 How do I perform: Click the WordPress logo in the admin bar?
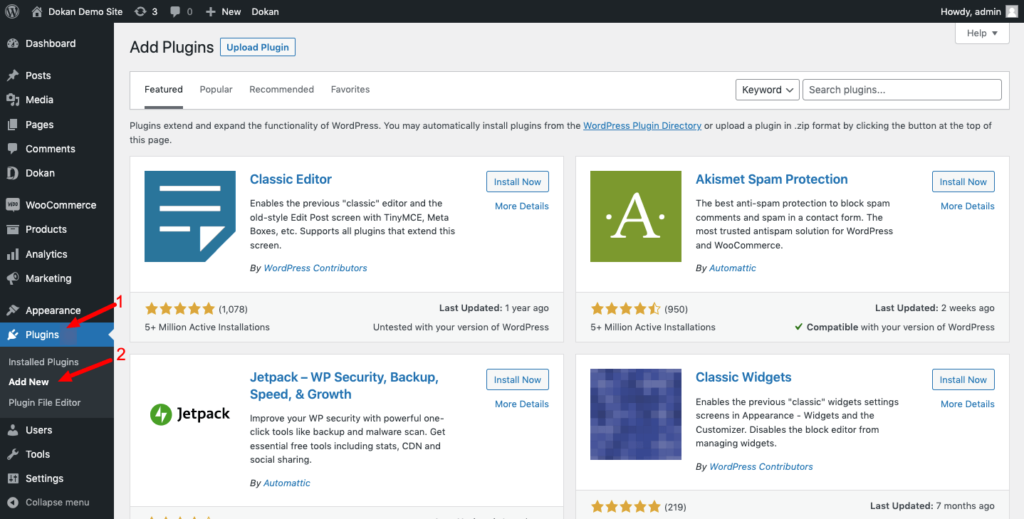[x=12, y=11]
